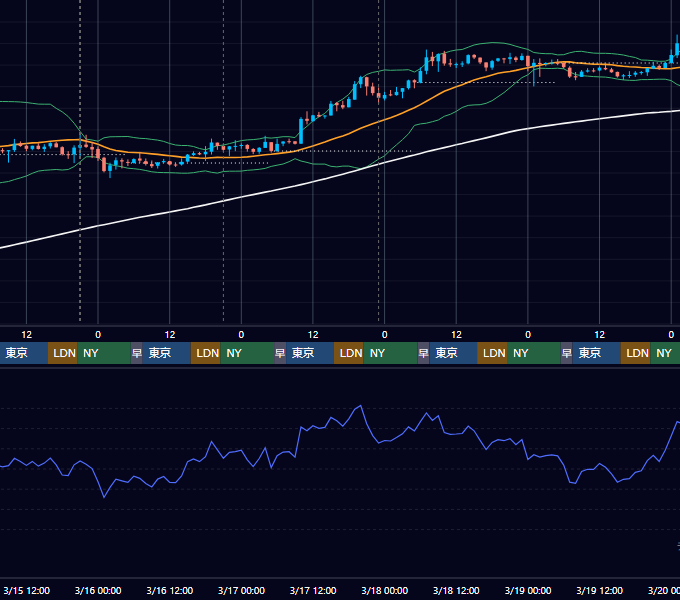Screen dimensions: 680x600
Task: Click the 東京 session block spanning 3/17 12:00
Action: 310,353
